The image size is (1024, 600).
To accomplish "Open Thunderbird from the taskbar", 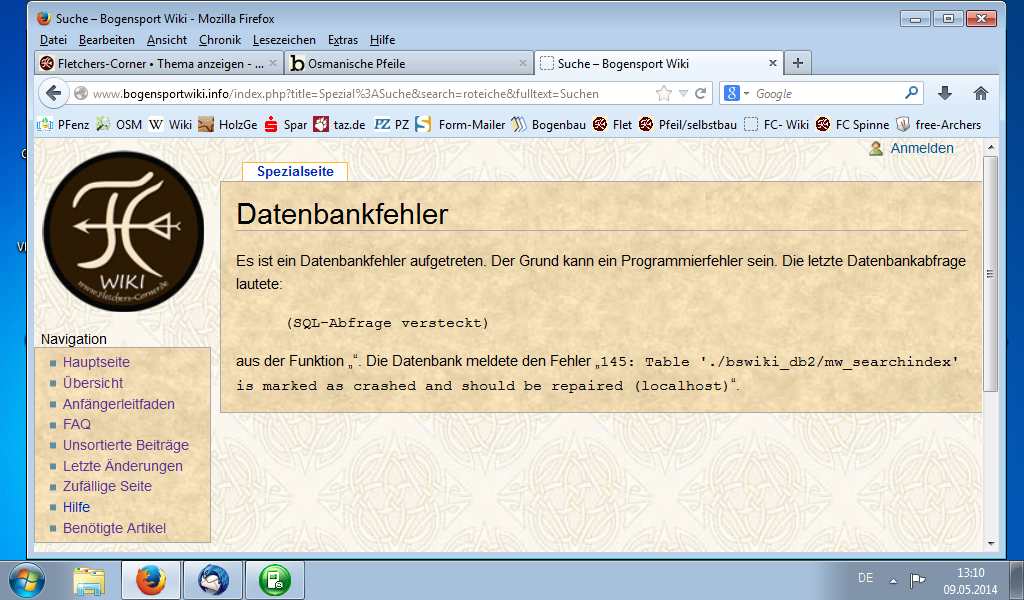I will point(213,580).
